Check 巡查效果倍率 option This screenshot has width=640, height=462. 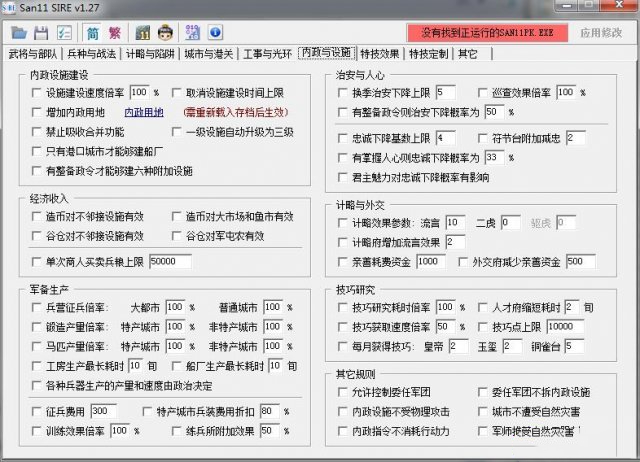point(483,93)
